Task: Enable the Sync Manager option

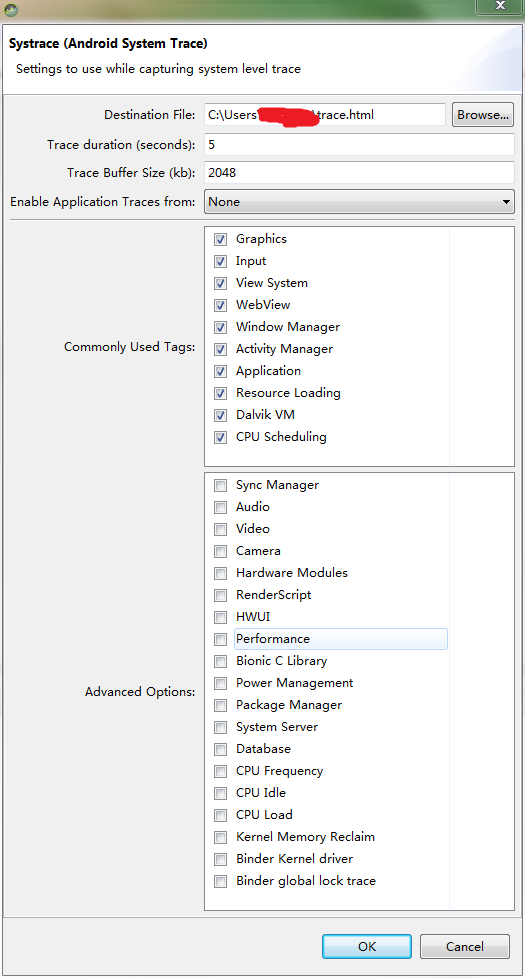Action: [220, 485]
